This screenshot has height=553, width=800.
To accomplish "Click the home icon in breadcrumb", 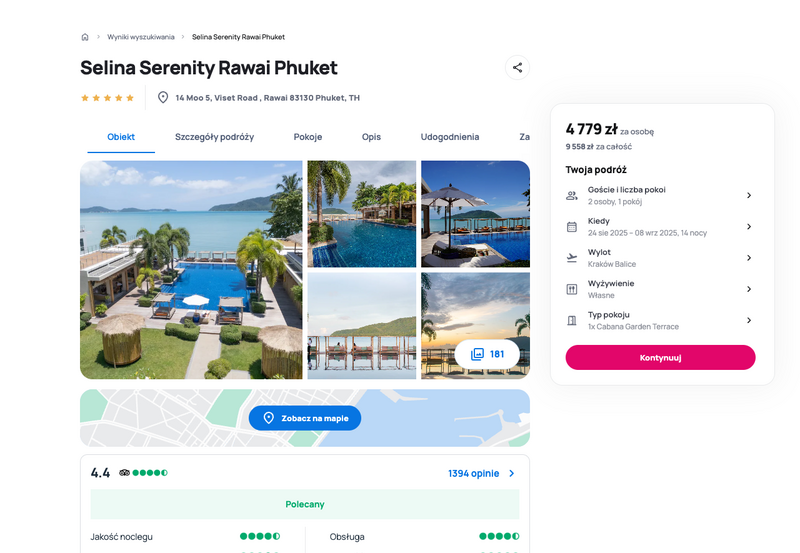I will (x=85, y=37).
